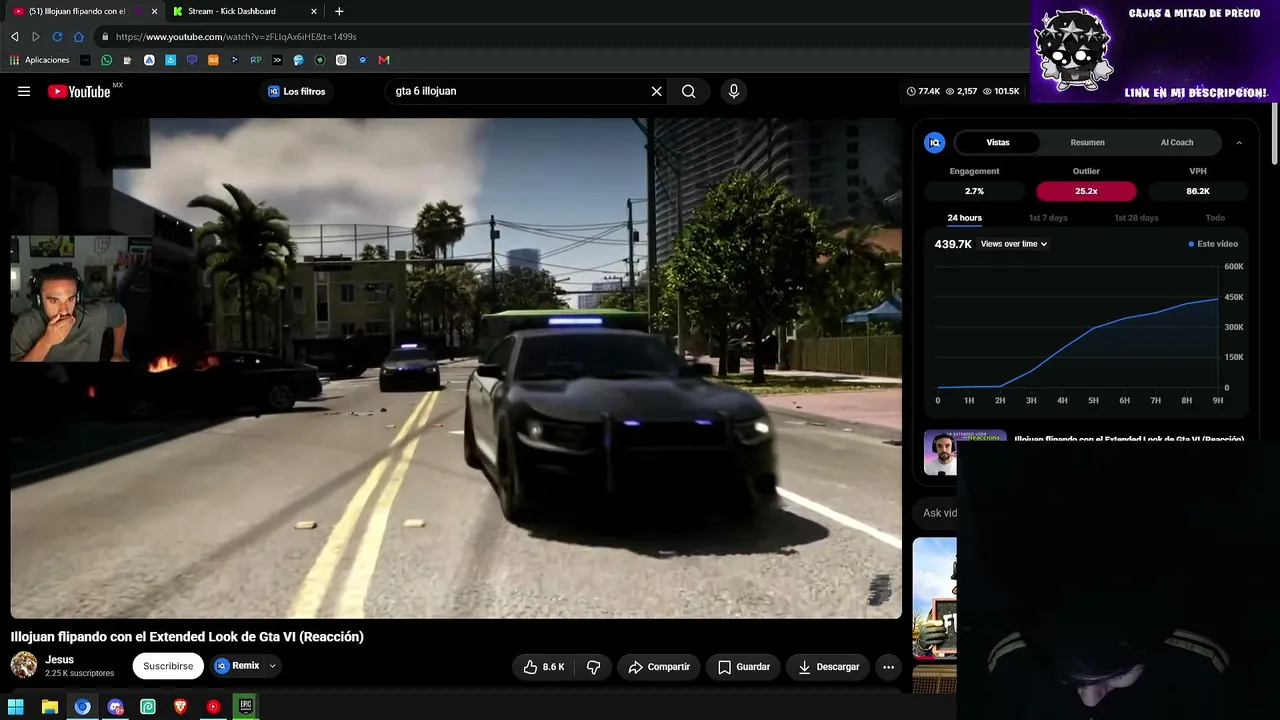Open Discord from the taskbar
The height and width of the screenshot is (720, 1280).
115,707
